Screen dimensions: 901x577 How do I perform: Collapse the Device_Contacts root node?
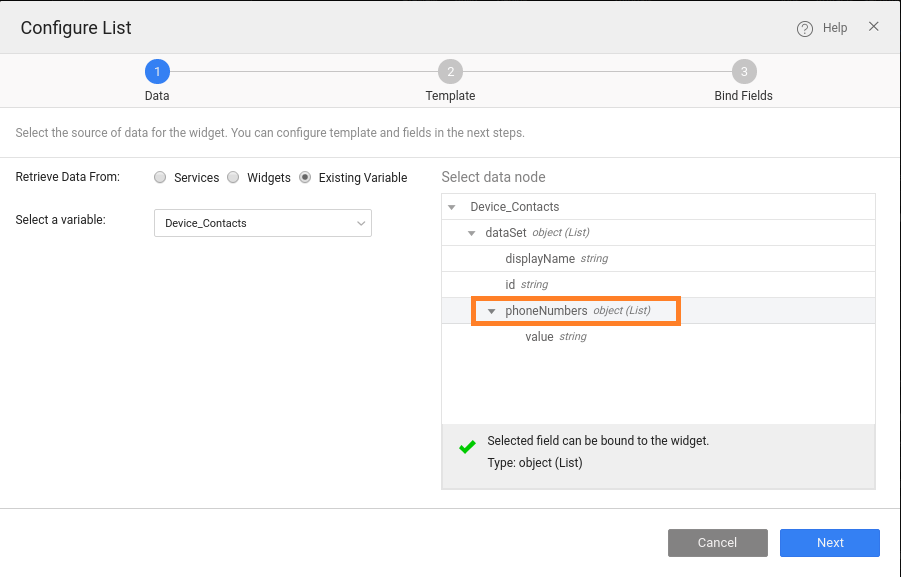452,207
